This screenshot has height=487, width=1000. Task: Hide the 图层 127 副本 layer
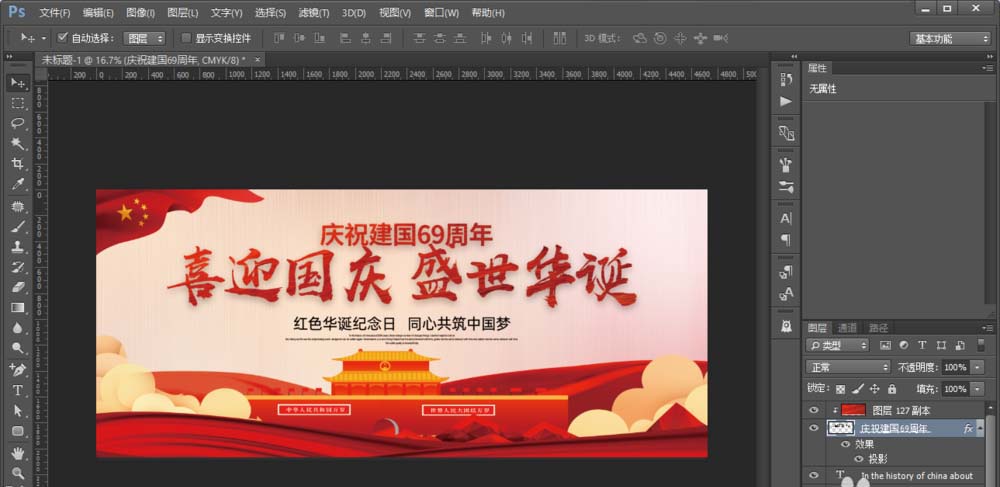813,410
